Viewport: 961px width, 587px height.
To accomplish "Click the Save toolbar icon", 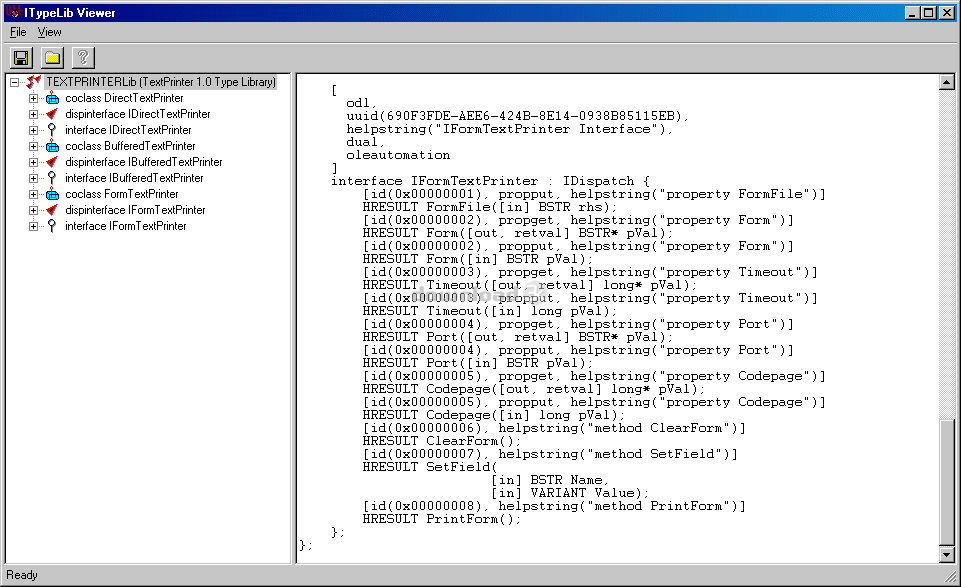I will 21,58.
